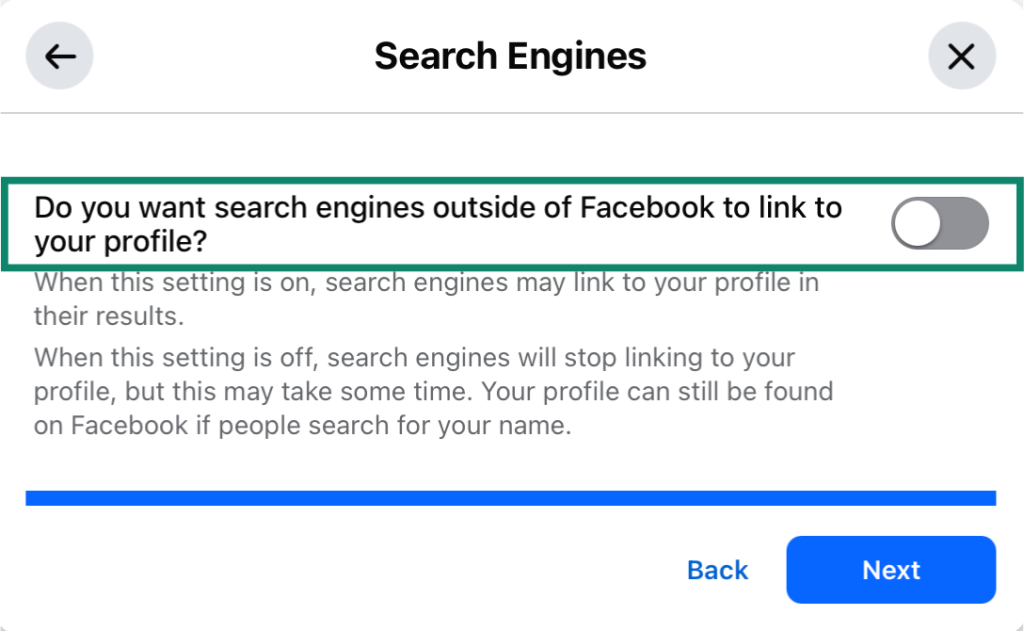
Task: Enable search engines linking to your profile
Action: (938, 222)
